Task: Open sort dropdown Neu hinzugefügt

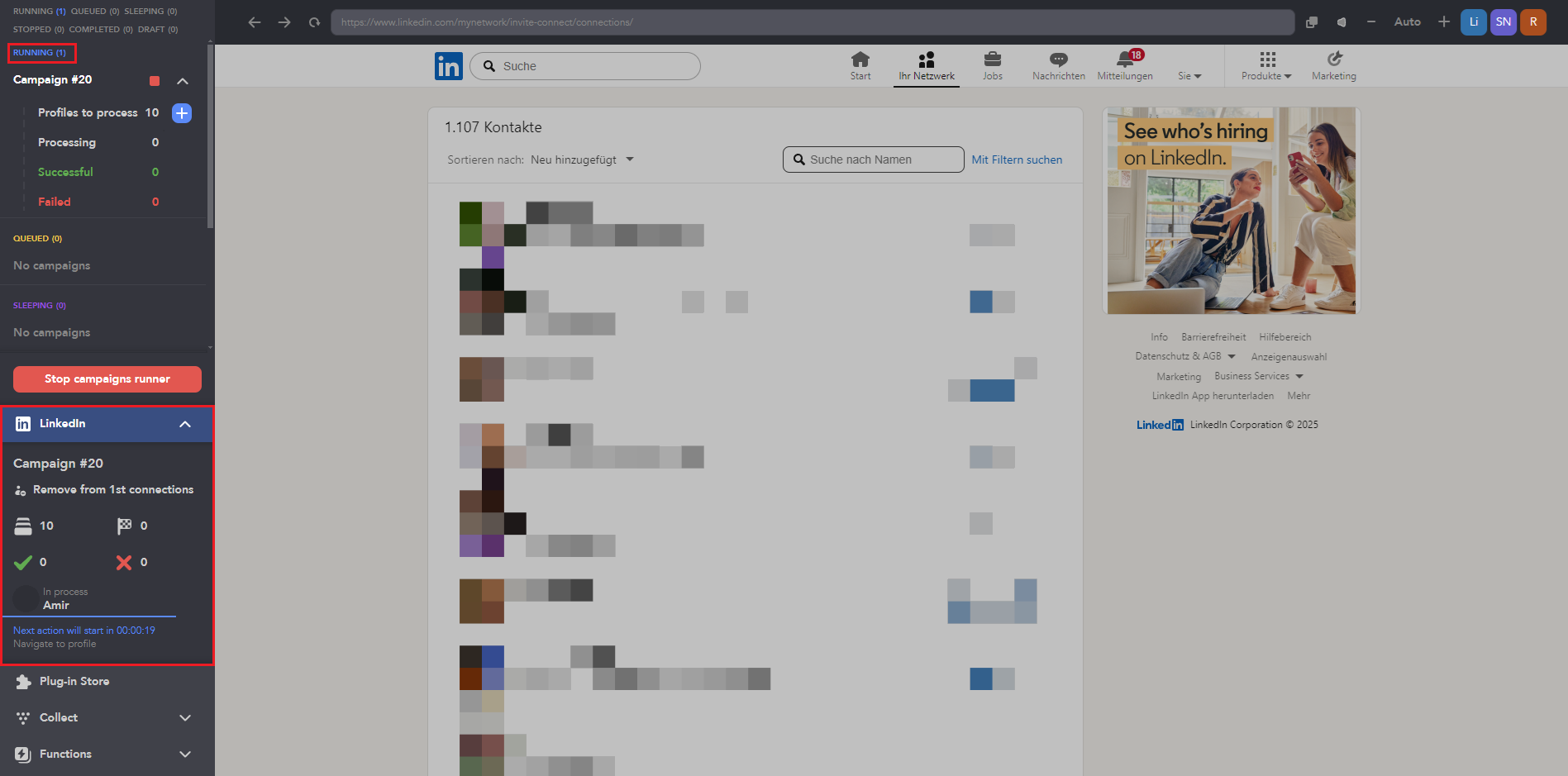Action: [582, 159]
